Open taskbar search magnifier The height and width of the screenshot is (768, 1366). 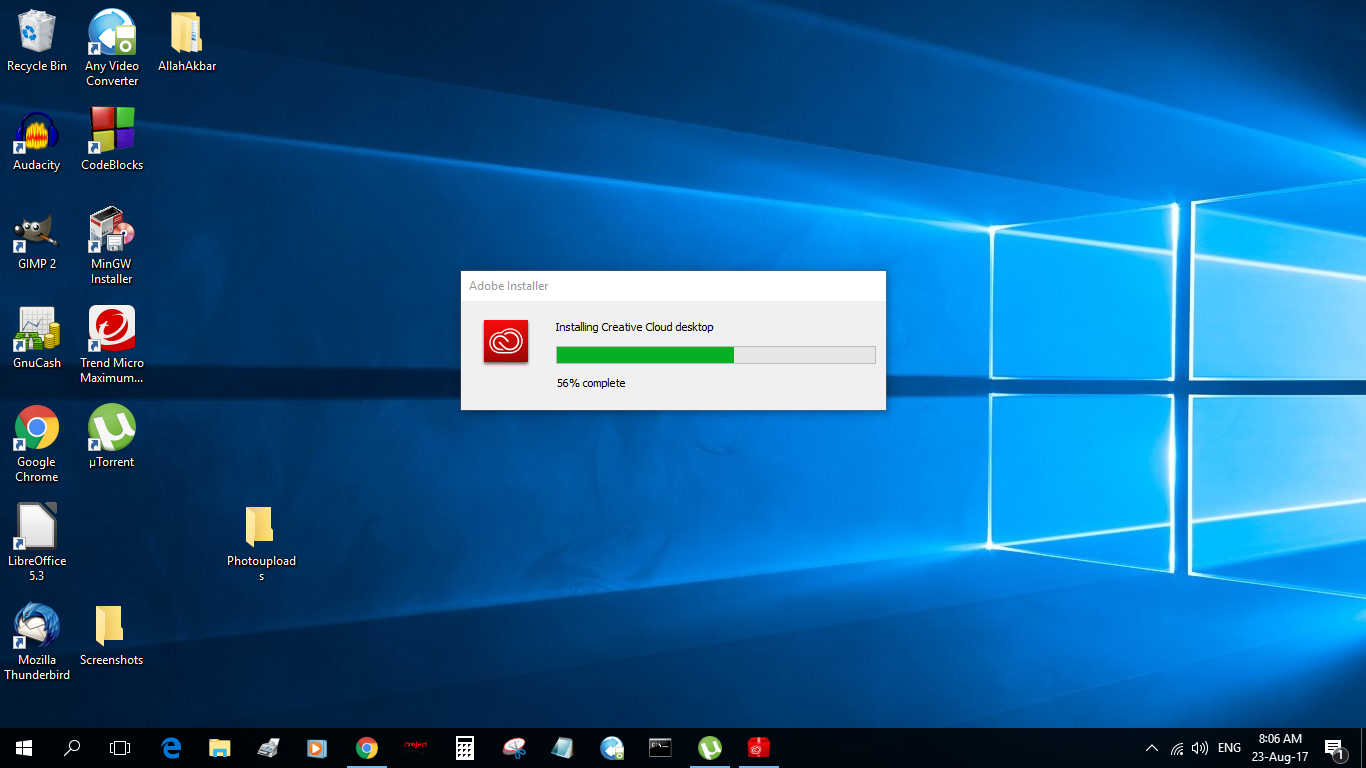72,748
